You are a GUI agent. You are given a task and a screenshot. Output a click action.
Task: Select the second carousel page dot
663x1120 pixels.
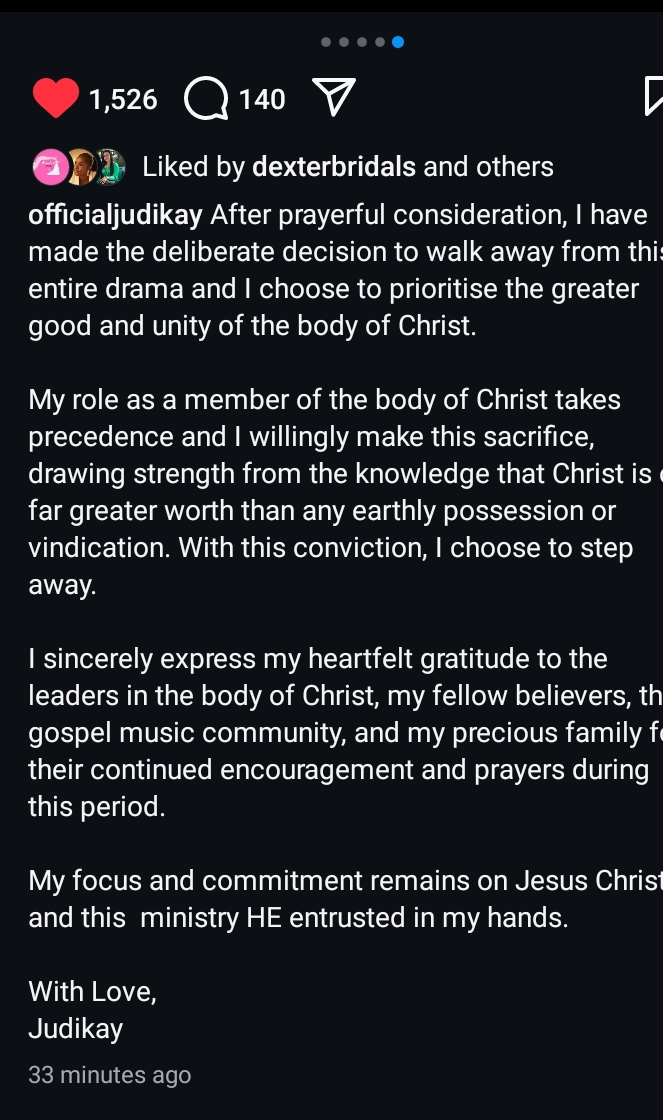pos(344,42)
